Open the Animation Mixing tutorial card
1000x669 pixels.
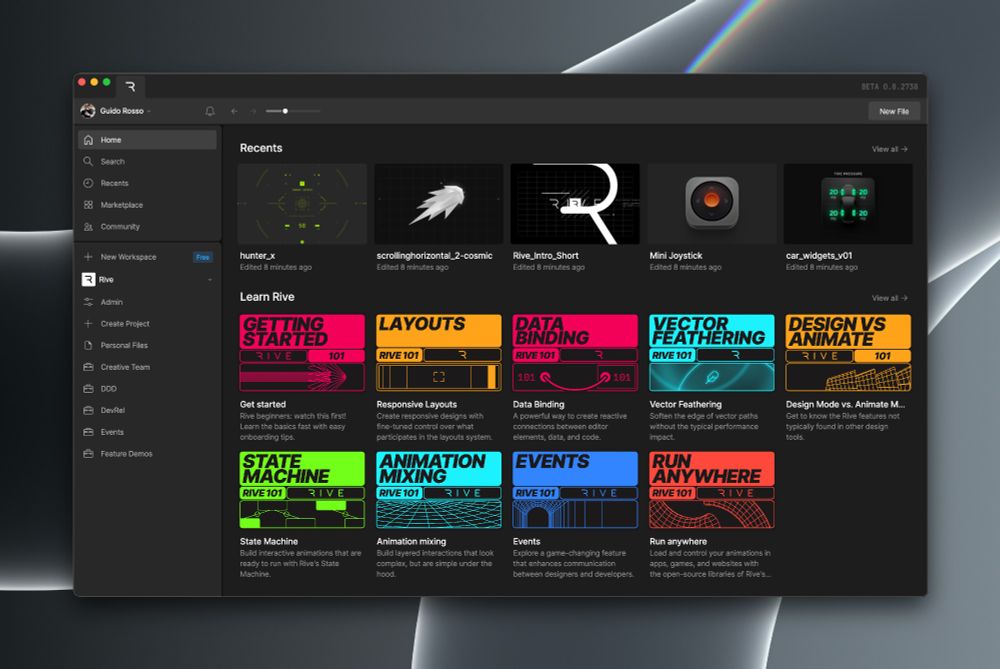point(439,490)
